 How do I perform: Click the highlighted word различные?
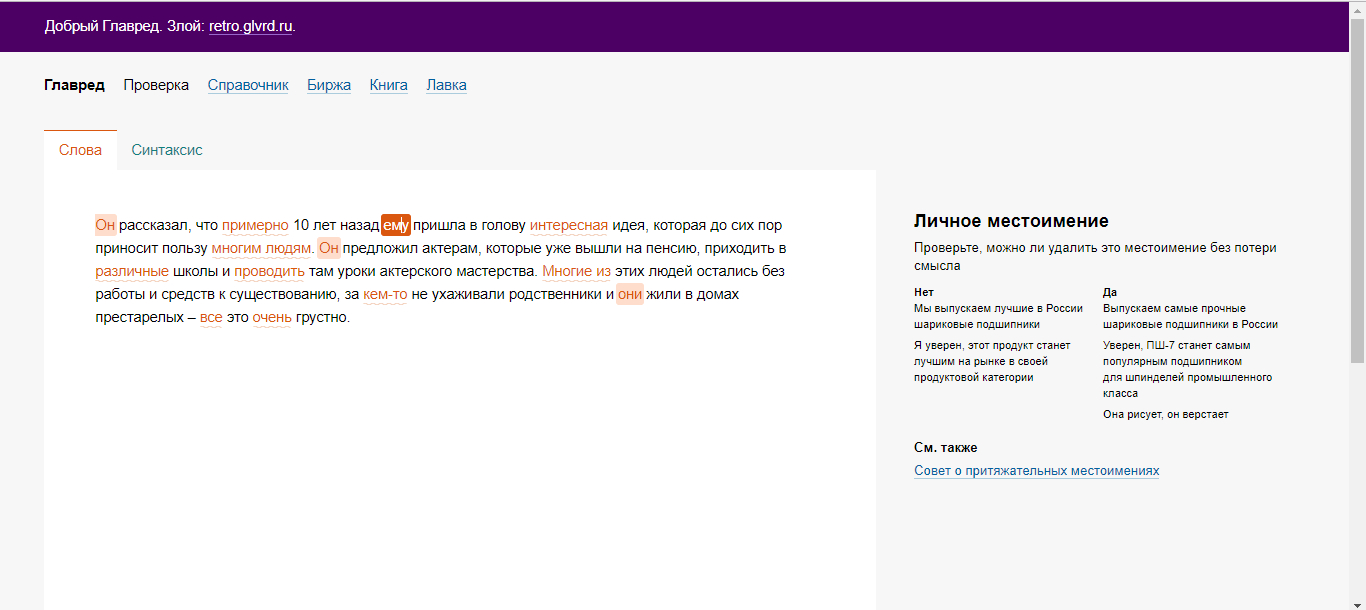(132, 271)
